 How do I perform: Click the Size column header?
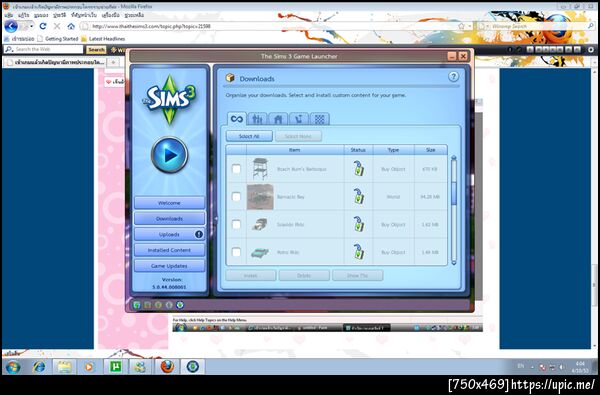[x=430, y=150]
